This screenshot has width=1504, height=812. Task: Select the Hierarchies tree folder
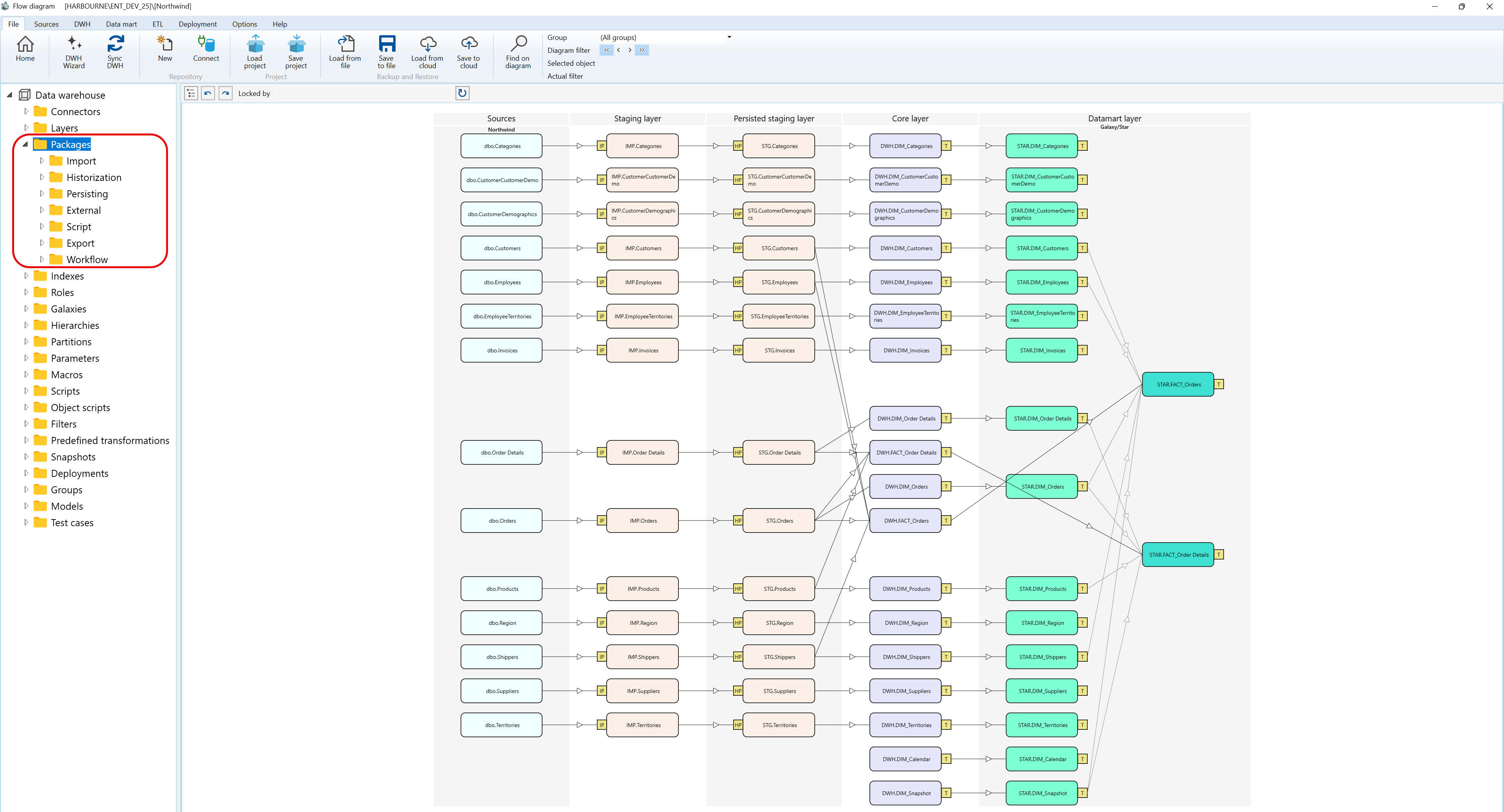[x=75, y=325]
